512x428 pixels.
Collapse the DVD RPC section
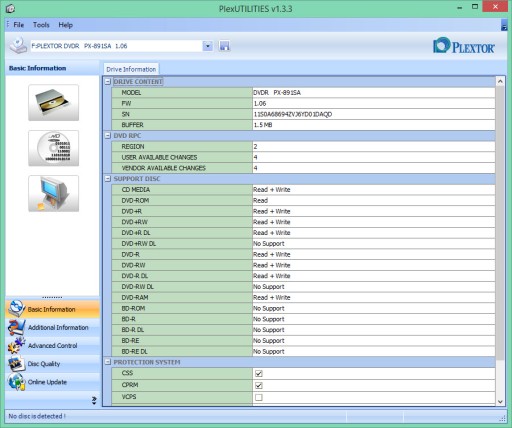coord(108,136)
